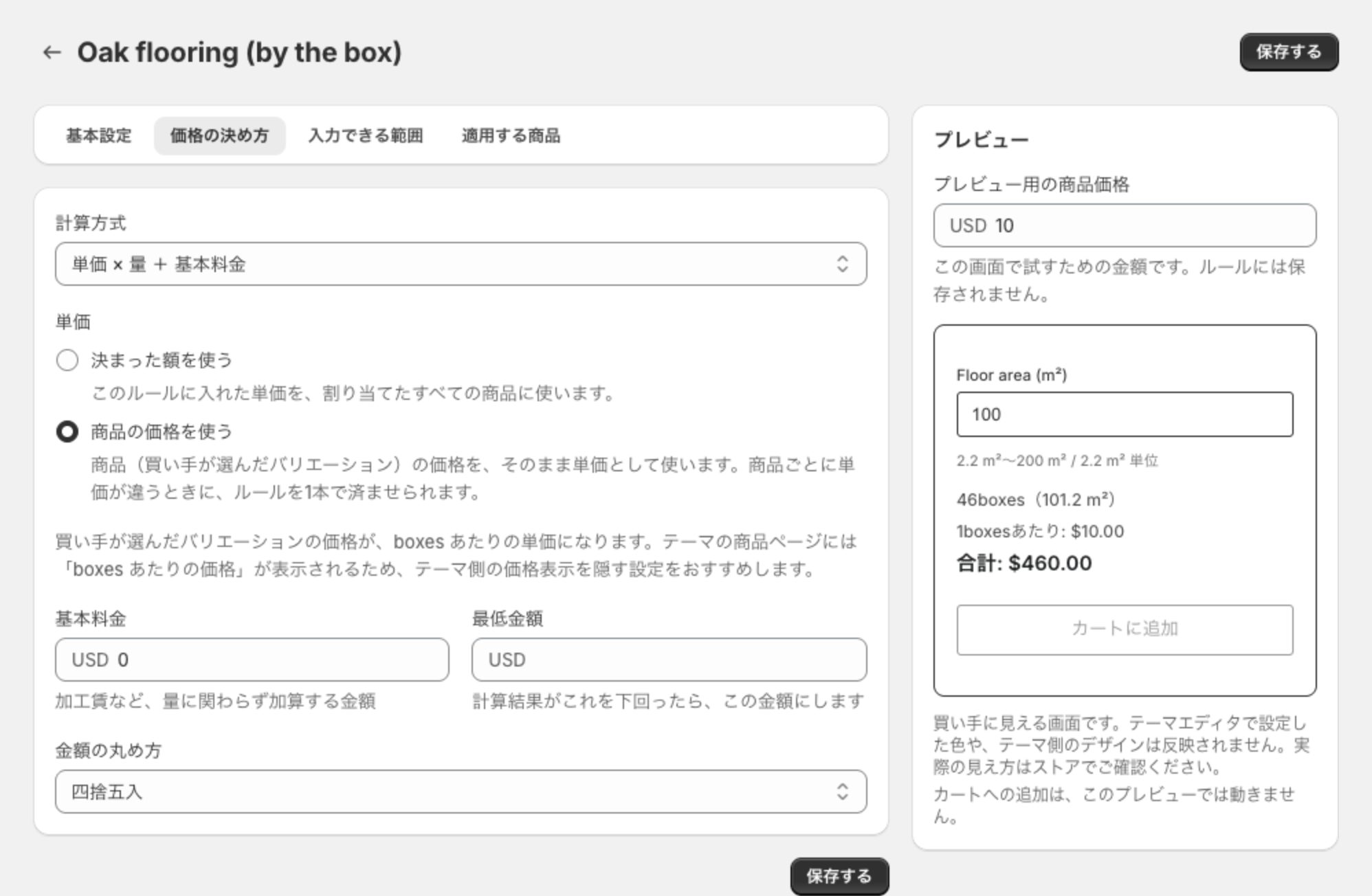1372x896 pixels.
Task: Switch to the 入力できる範囲 tab
Action: 366,135
